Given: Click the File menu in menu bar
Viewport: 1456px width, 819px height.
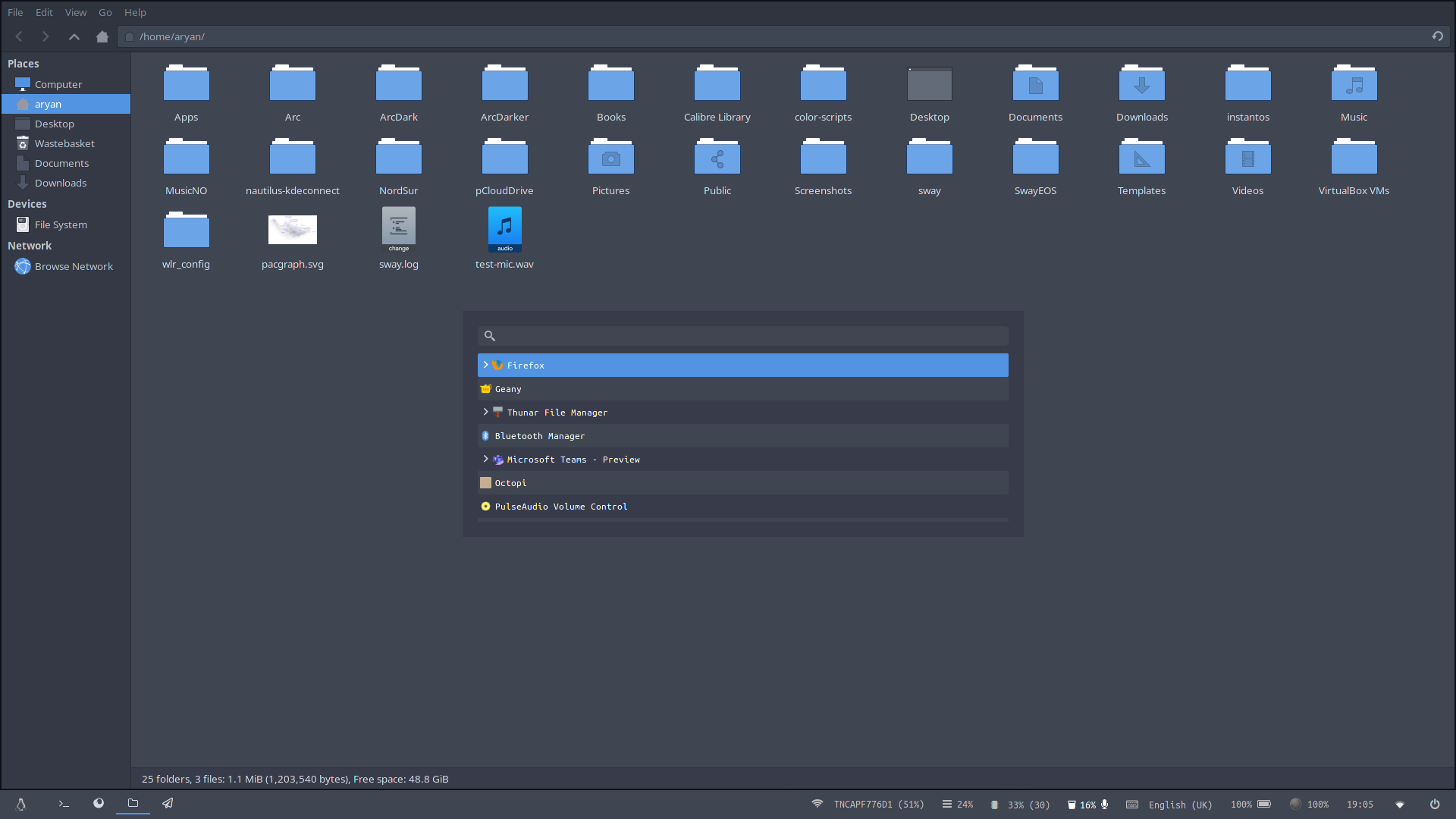Looking at the screenshot, I should (15, 12).
